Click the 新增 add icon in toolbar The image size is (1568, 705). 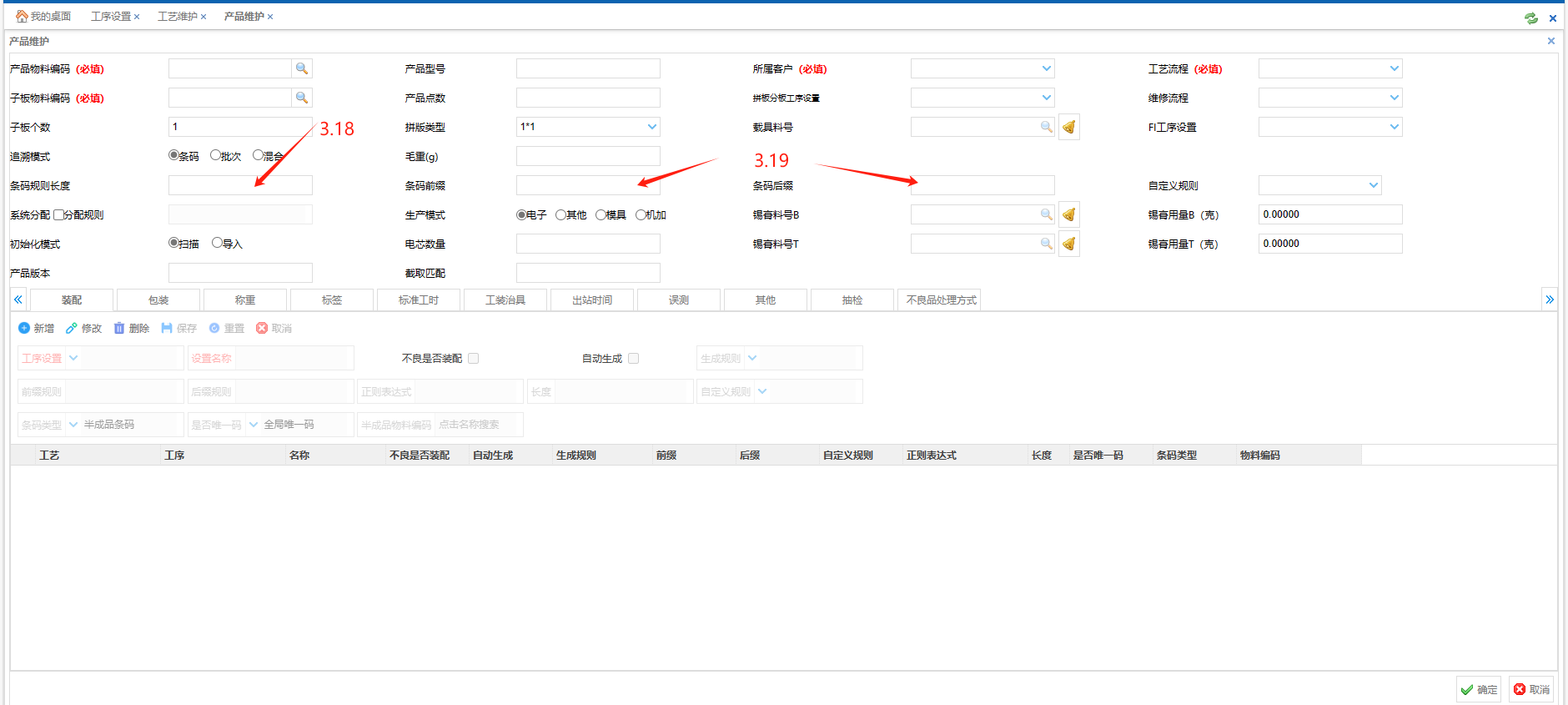click(24, 328)
